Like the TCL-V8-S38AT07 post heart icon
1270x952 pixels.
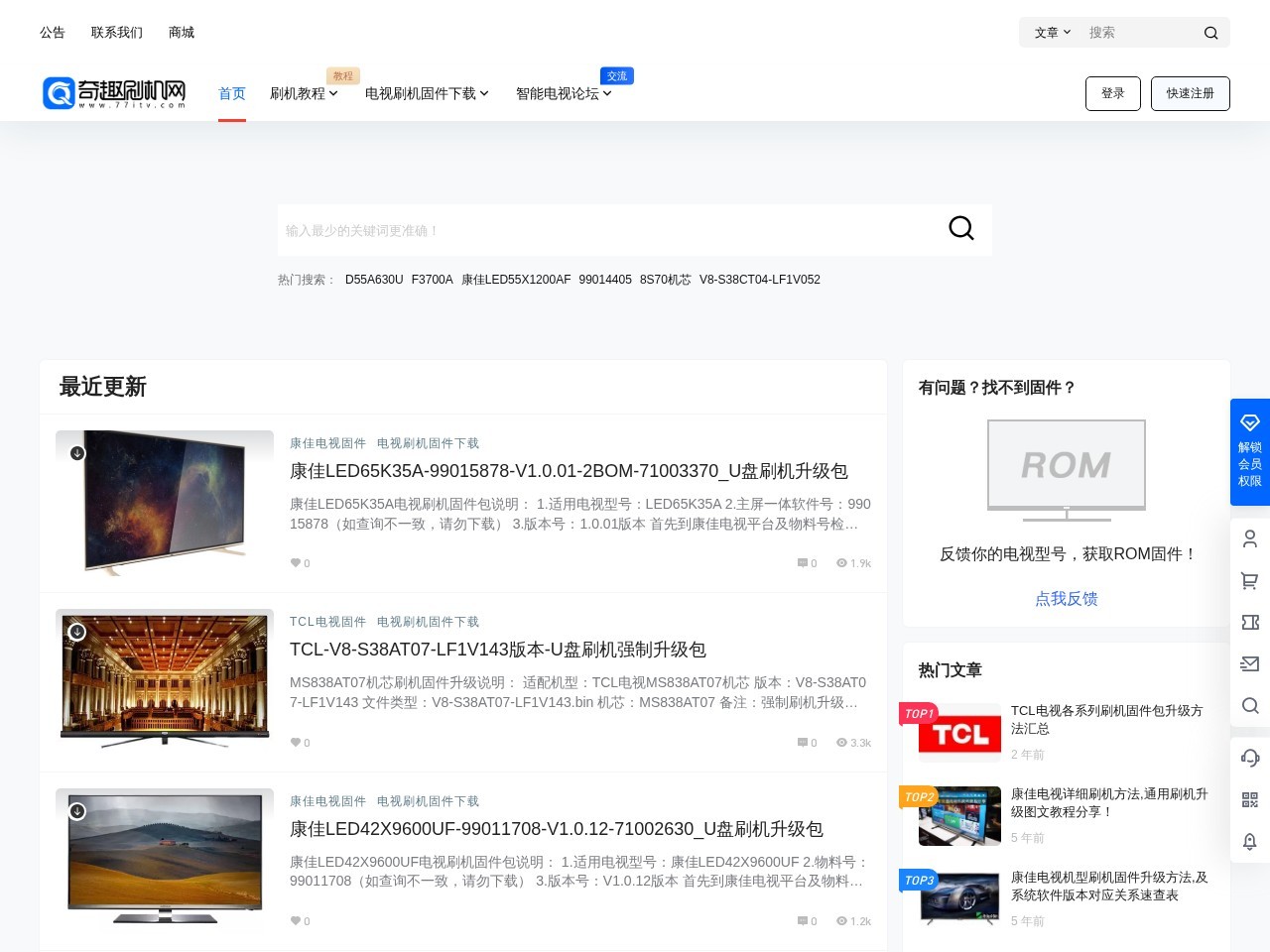point(295,743)
